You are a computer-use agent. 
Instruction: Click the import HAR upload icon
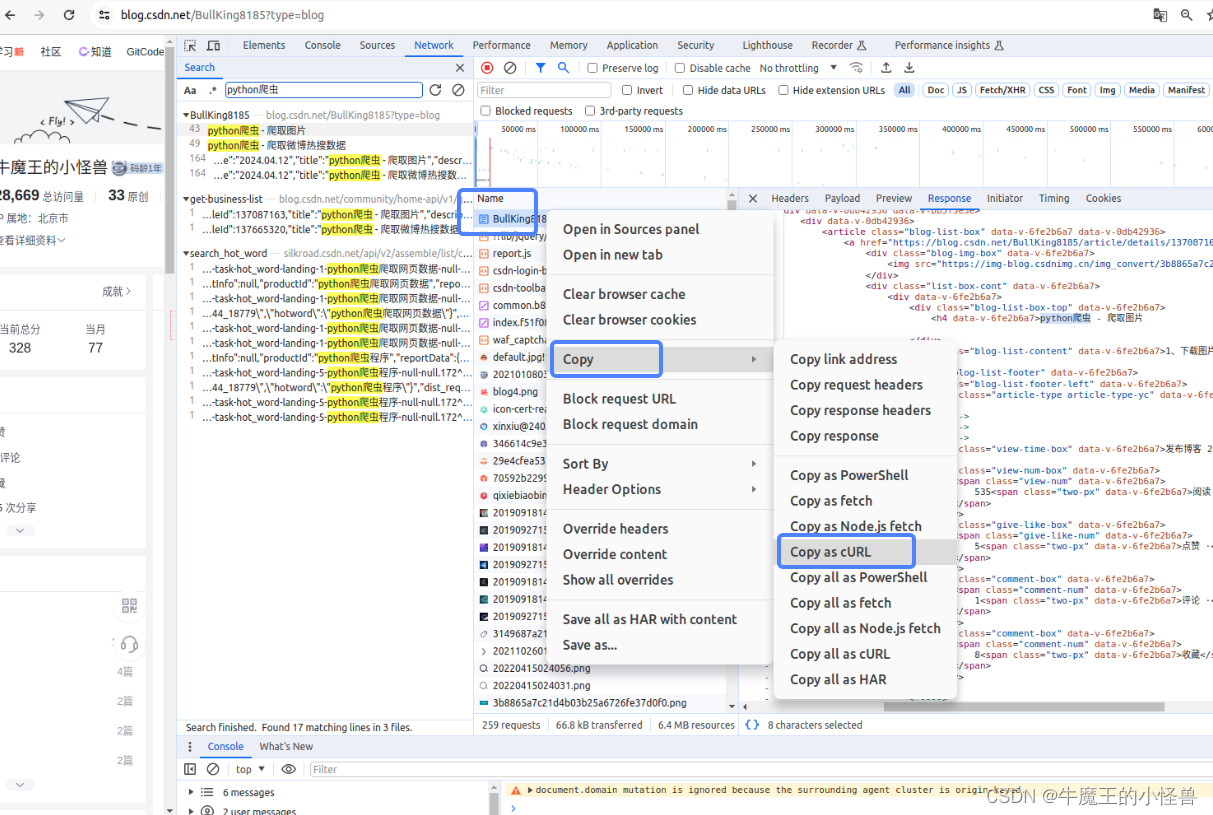886,68
